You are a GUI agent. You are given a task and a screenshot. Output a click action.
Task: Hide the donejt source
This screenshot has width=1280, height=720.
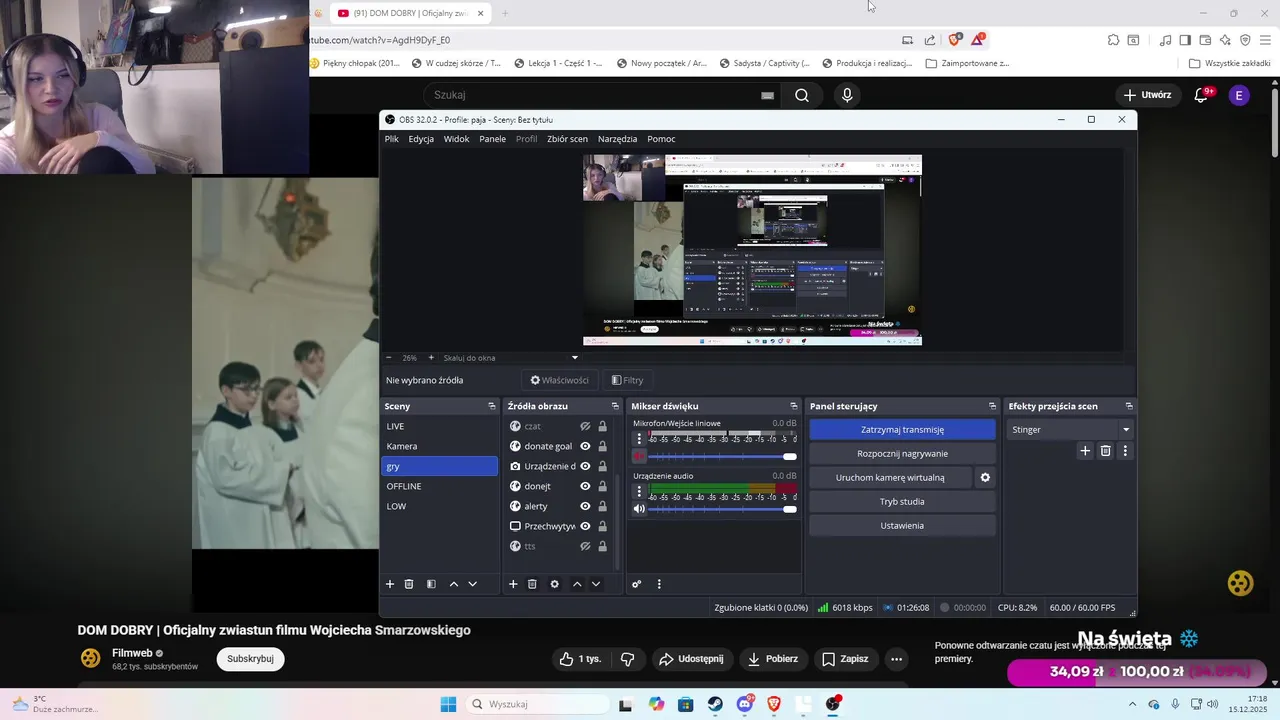pyautogui.click(x=585, y=486)
